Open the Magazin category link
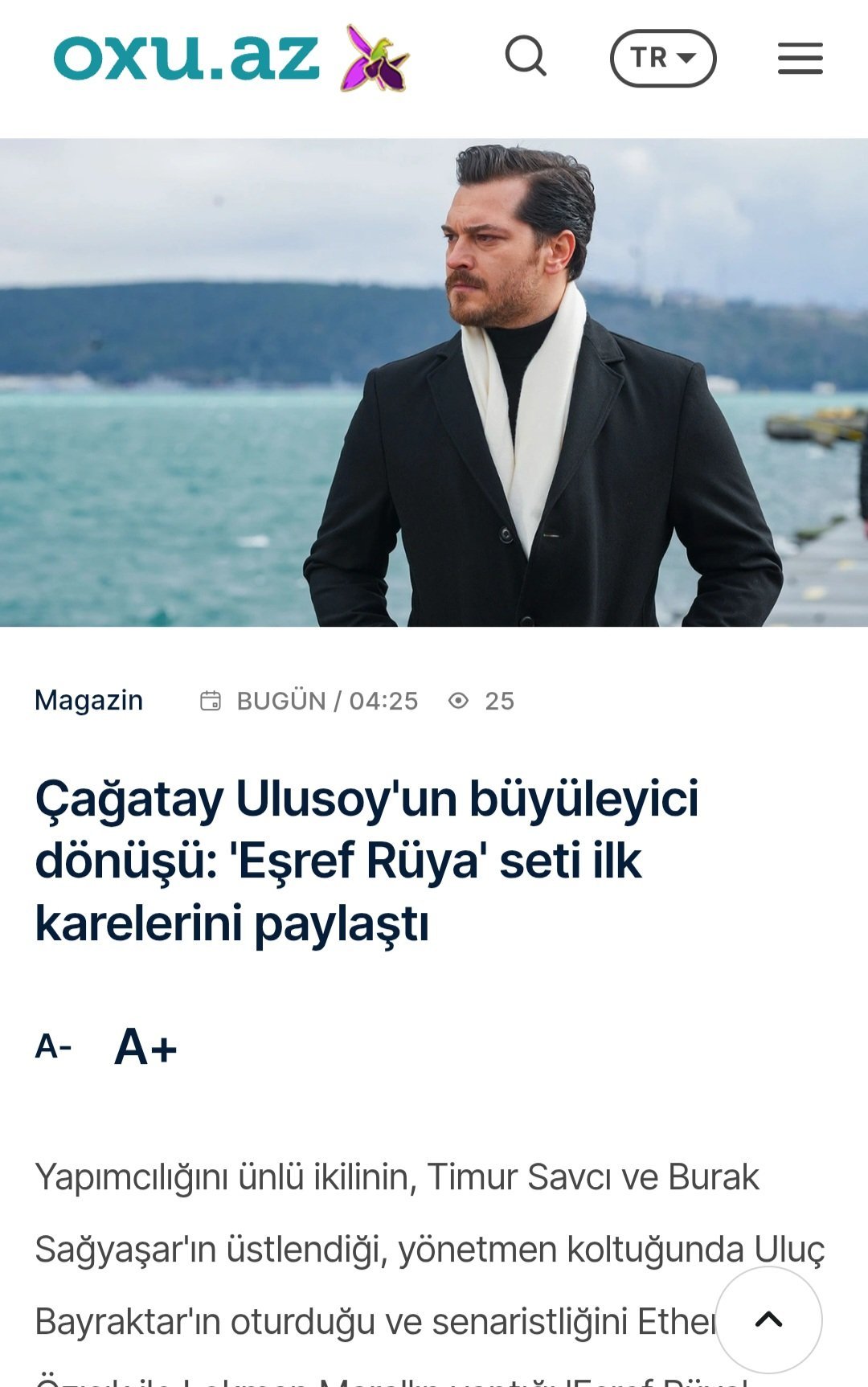Screen dimensions: 868x1387 pos(89,700)
